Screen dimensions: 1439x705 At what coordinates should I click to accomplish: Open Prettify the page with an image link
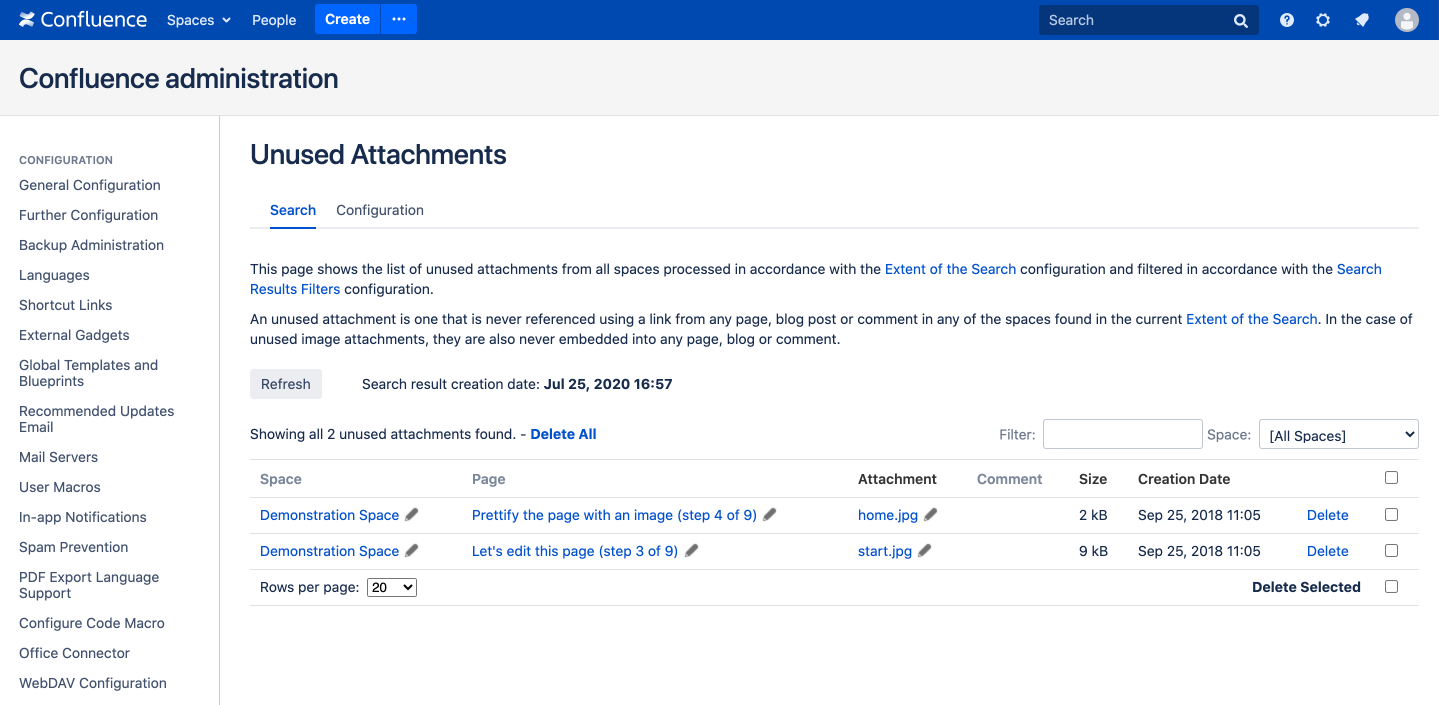pos(614,515)
